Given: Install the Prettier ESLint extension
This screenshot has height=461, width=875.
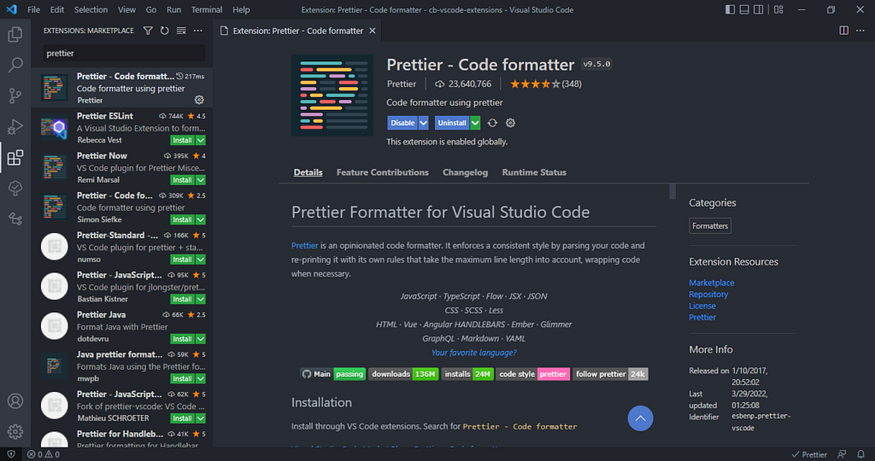Looking at the screenshot, I should 182,140.
